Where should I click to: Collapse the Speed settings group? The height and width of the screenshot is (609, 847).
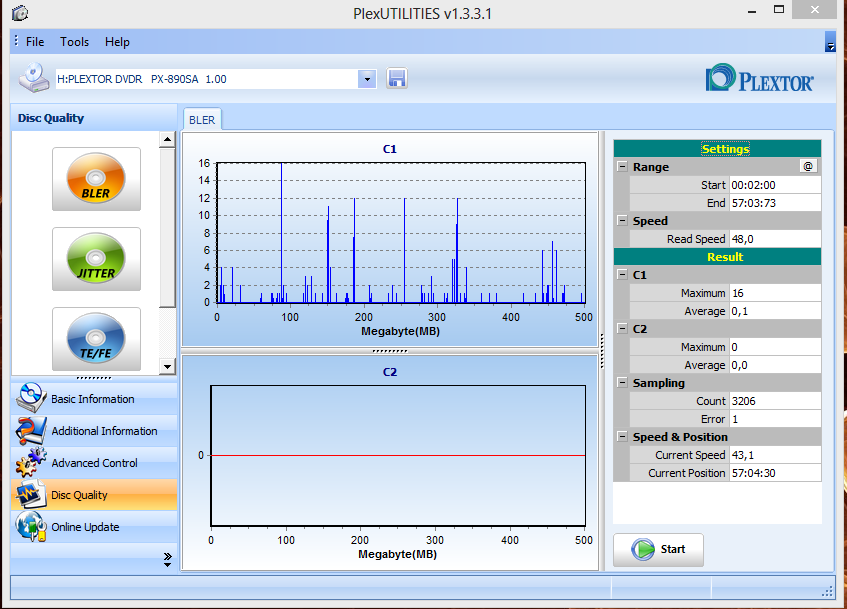(x=622, y=220)
